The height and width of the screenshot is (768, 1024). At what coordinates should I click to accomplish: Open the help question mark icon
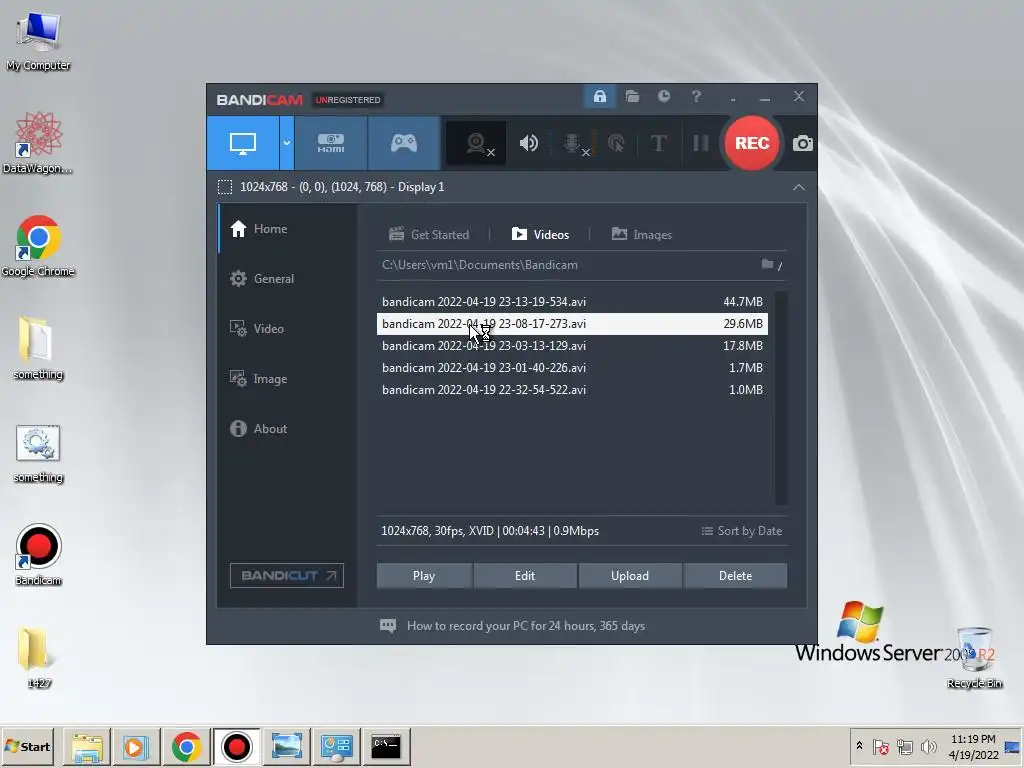[696, 97]
